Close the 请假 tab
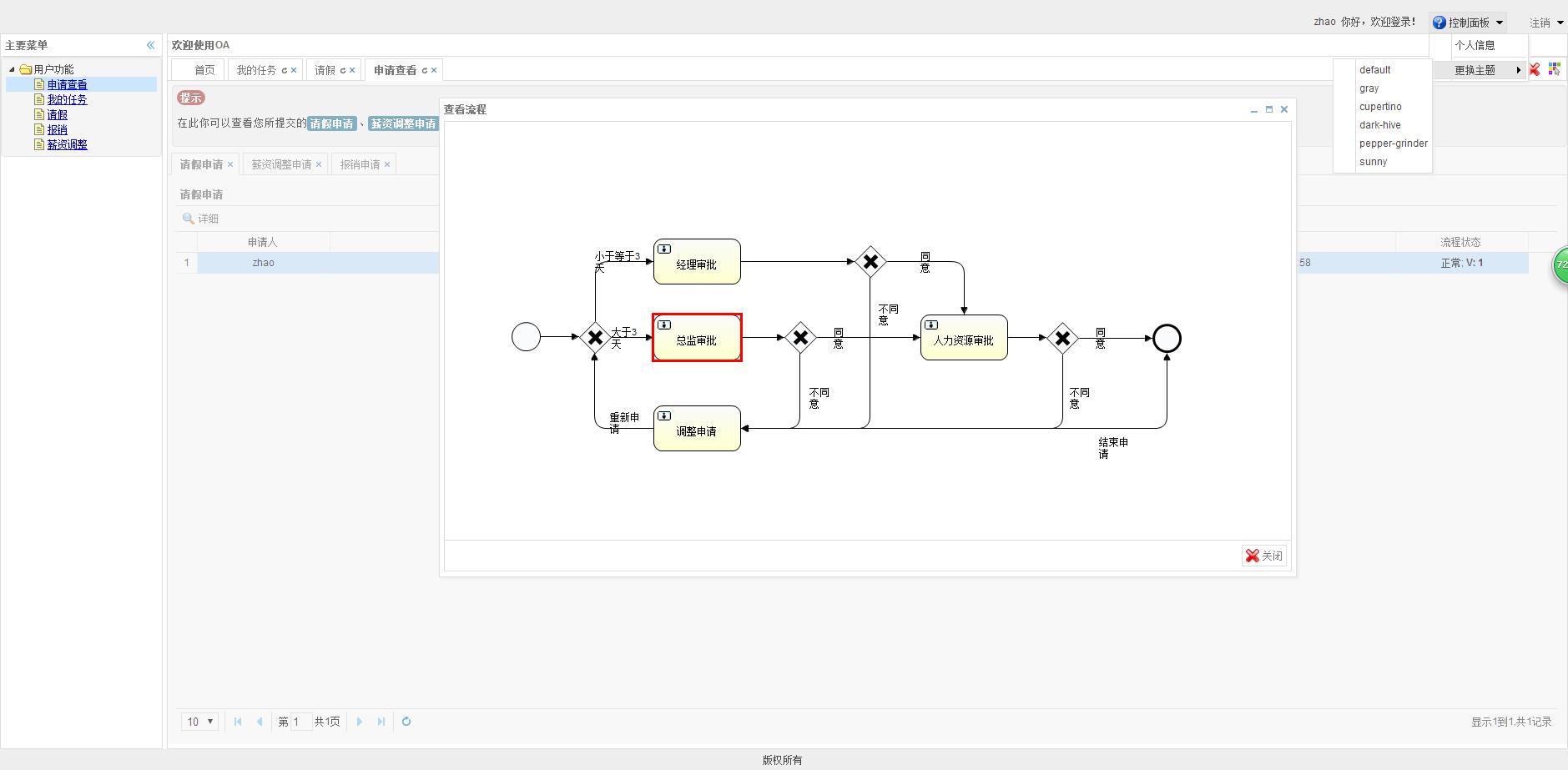Image resolution: width=1568 pixels, height=770 pixels. (x=352, y=71)
